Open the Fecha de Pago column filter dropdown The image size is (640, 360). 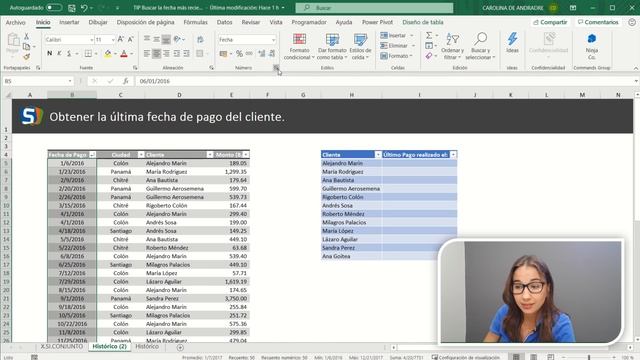point(92,155)
